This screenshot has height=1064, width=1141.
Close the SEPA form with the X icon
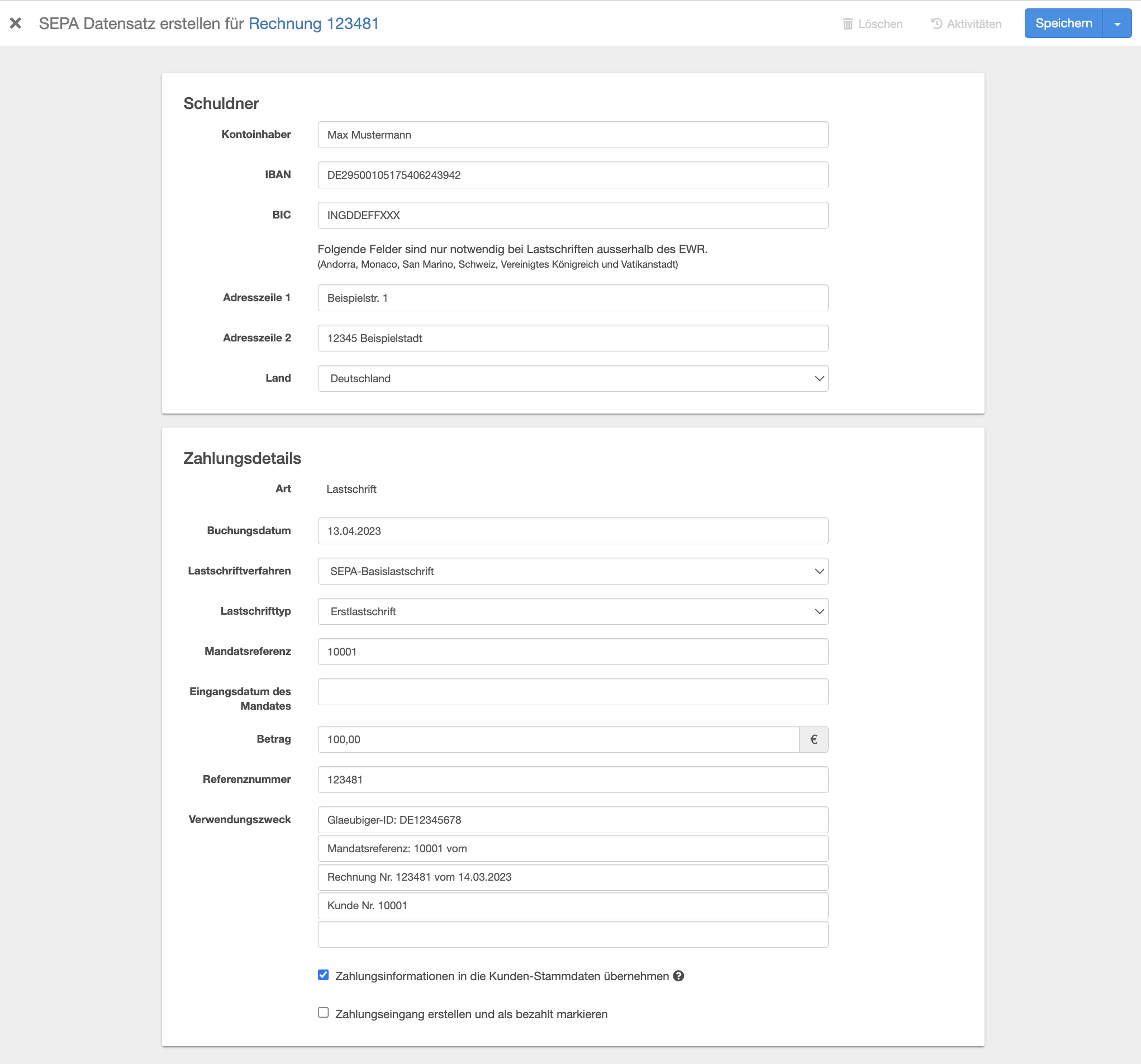tap(16, 23)
